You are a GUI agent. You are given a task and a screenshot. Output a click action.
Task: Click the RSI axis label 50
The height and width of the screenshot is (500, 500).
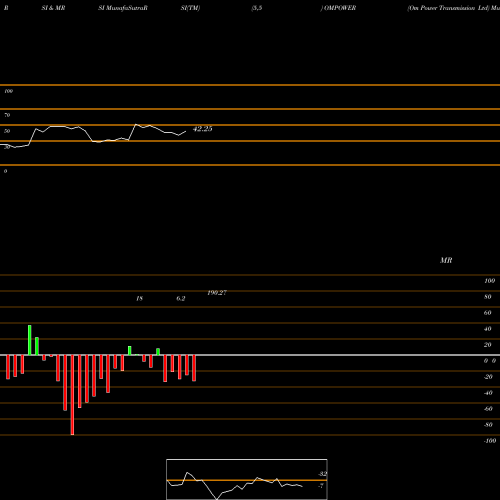7,131
